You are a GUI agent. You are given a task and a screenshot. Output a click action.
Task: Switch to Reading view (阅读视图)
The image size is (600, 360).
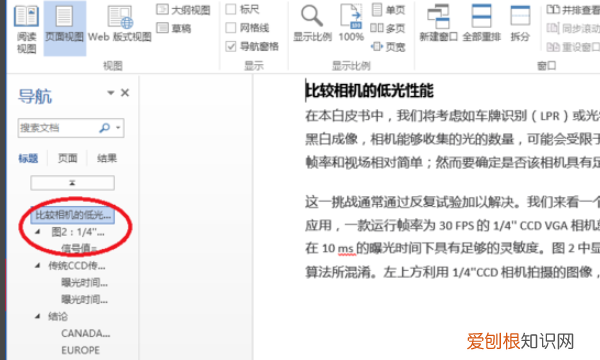pyautogui.click(x=26, y=29)
